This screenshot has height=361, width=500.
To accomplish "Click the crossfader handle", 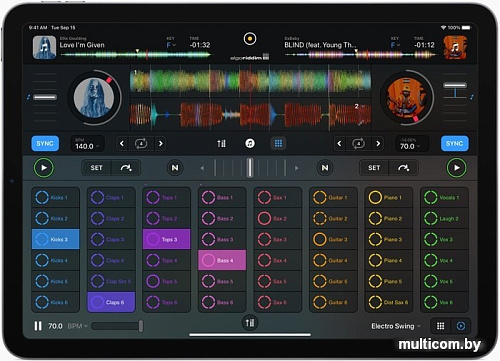I will (x=250, y=168).
